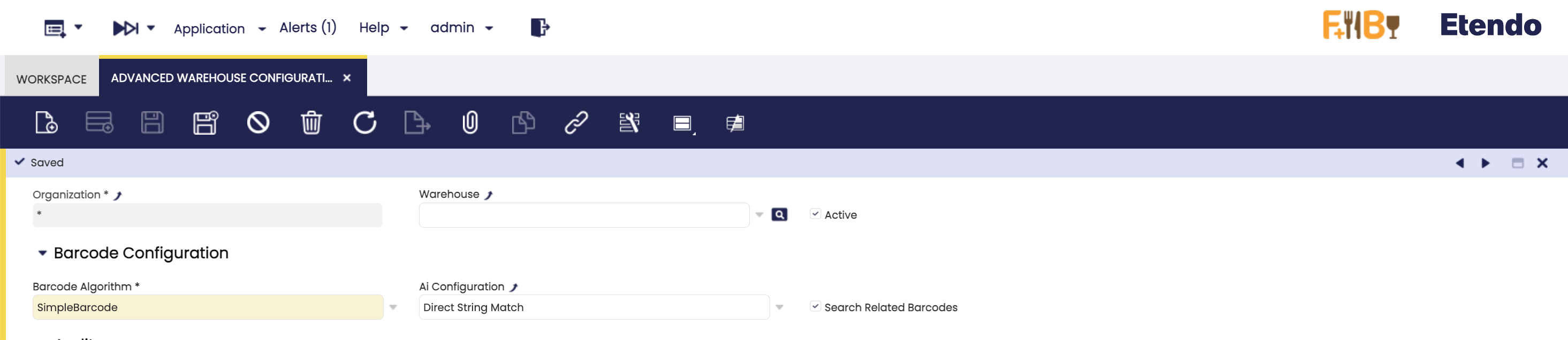Click the Save and Close toolbar icon
This screenshot has height=340, width=1568.
pos(205,123)
